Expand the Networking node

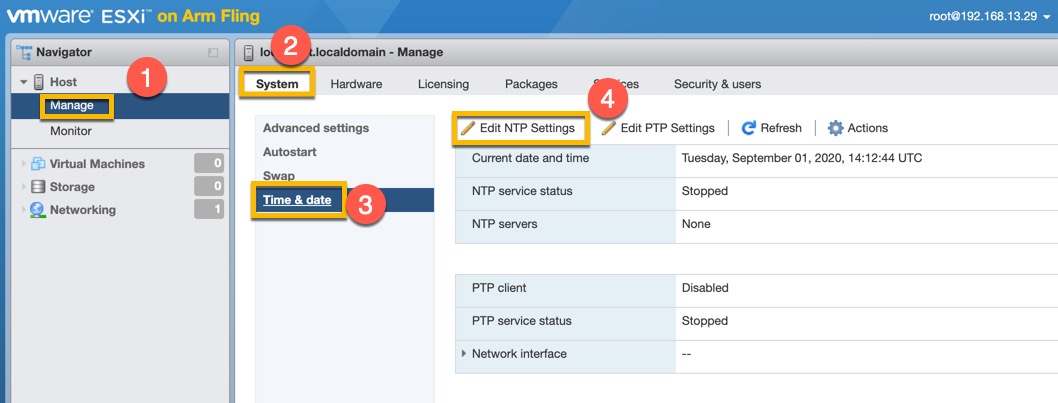pyautogui.click(x=24, y=210)
